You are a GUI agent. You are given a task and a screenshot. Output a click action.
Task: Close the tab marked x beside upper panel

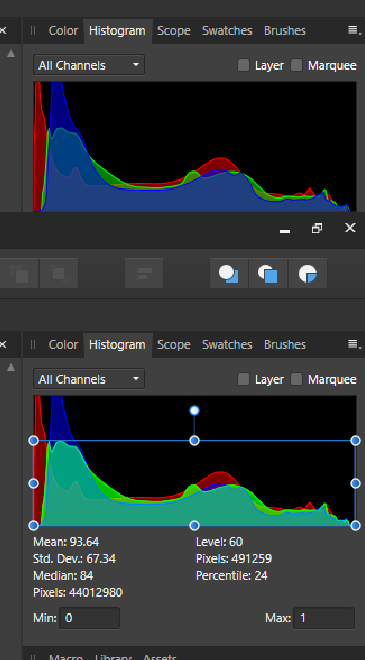[3, 30]
